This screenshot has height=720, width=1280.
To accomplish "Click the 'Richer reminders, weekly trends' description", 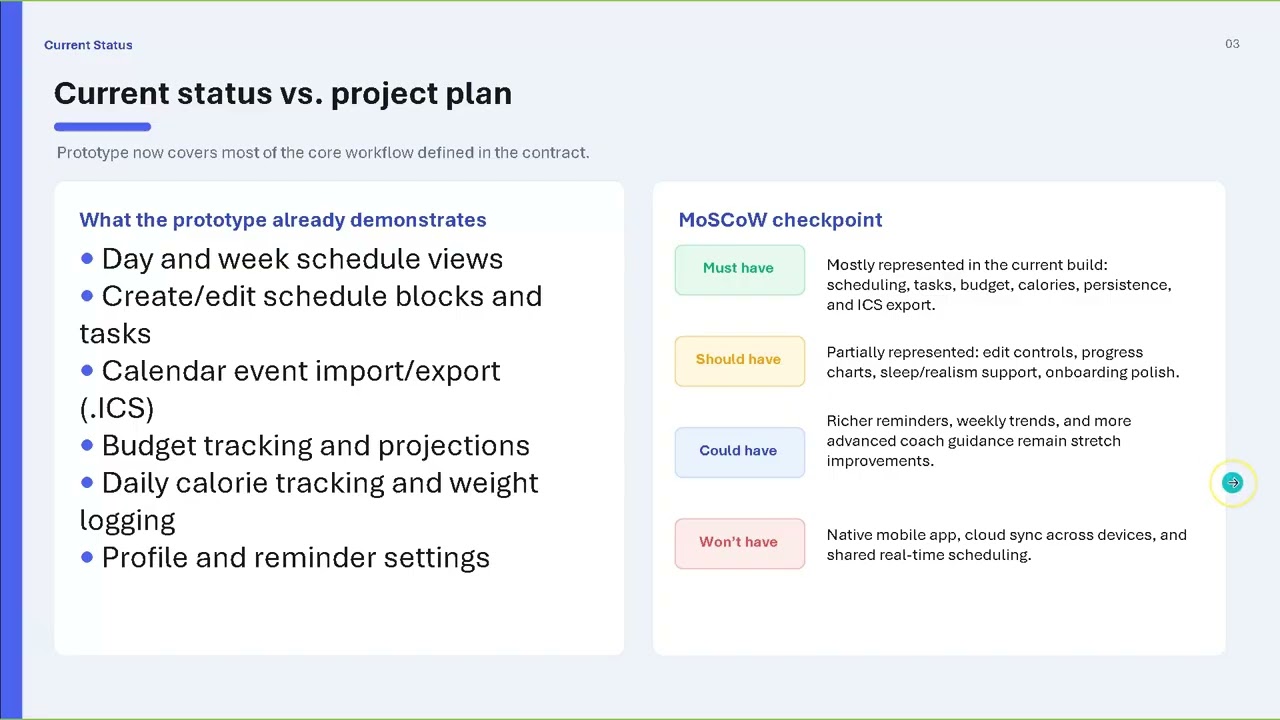I will 978,441.
